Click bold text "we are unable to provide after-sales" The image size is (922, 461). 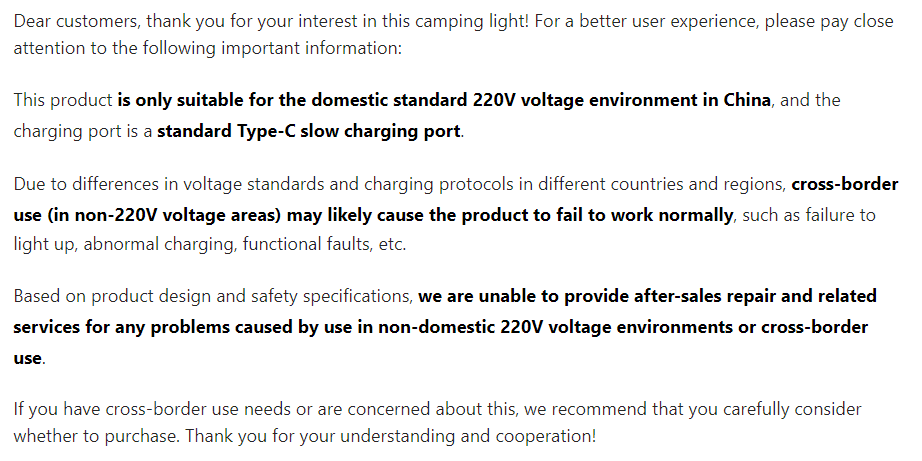tap(562, 296)
